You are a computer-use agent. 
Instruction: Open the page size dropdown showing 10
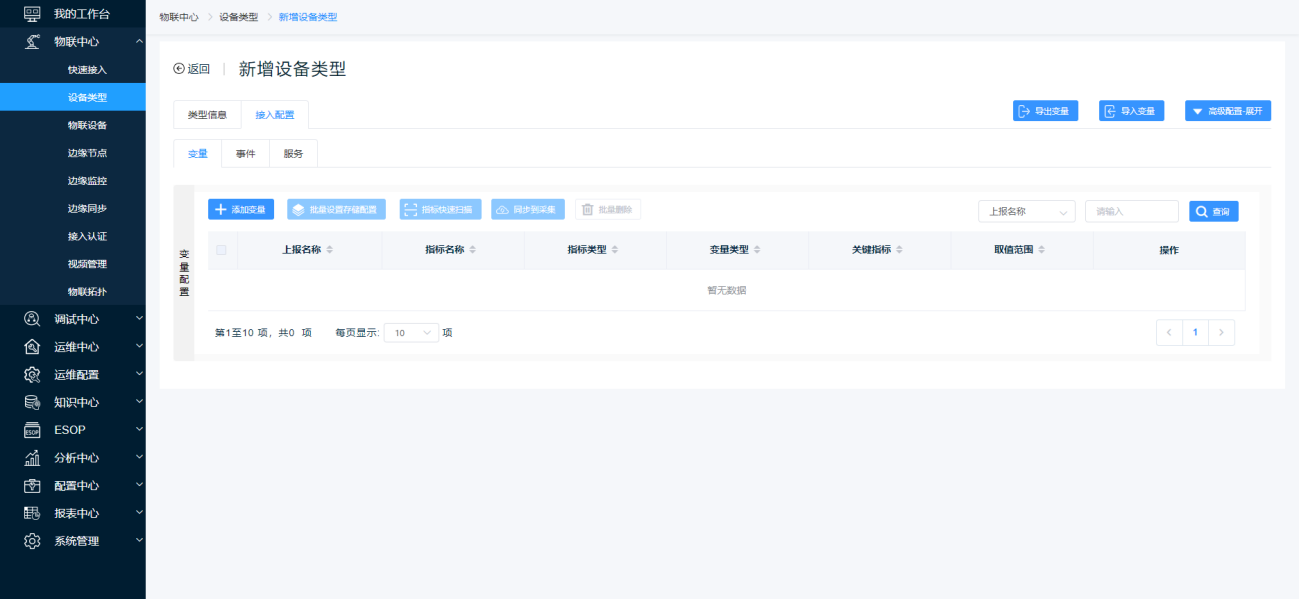point(411,333)
